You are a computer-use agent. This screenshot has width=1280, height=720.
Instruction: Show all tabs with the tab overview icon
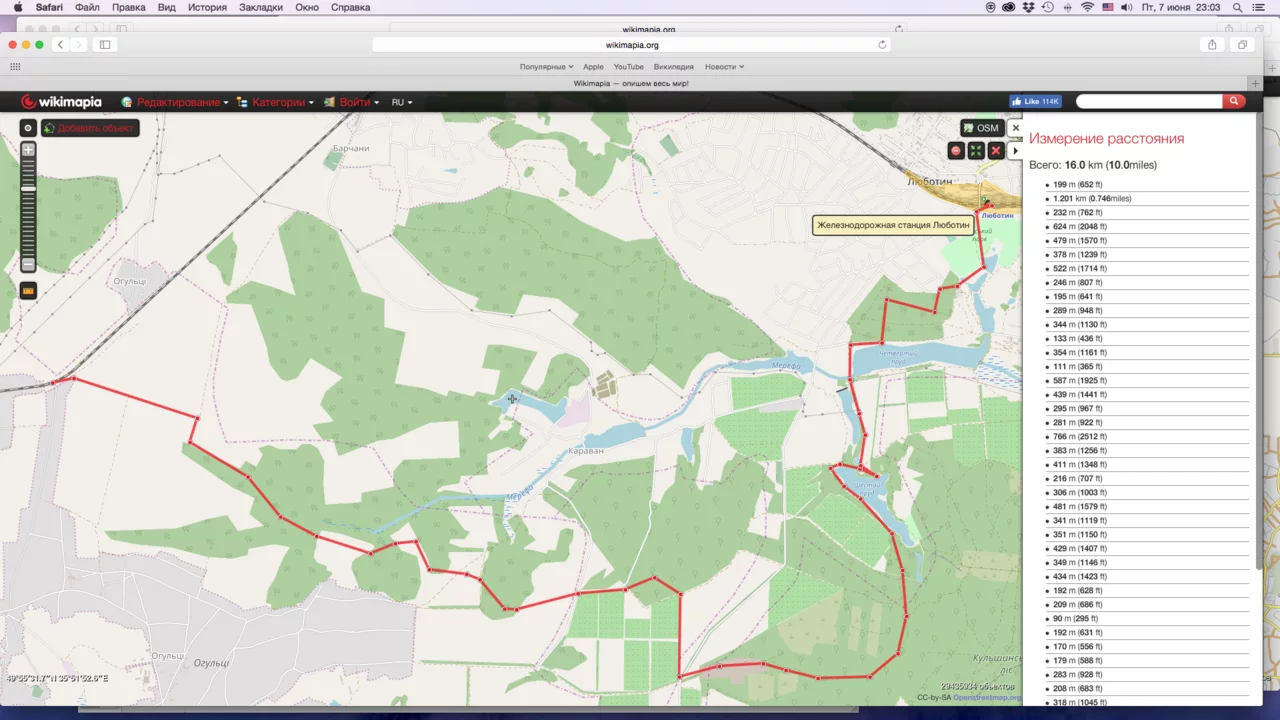pyautogui.click(x=1243, y=45)
